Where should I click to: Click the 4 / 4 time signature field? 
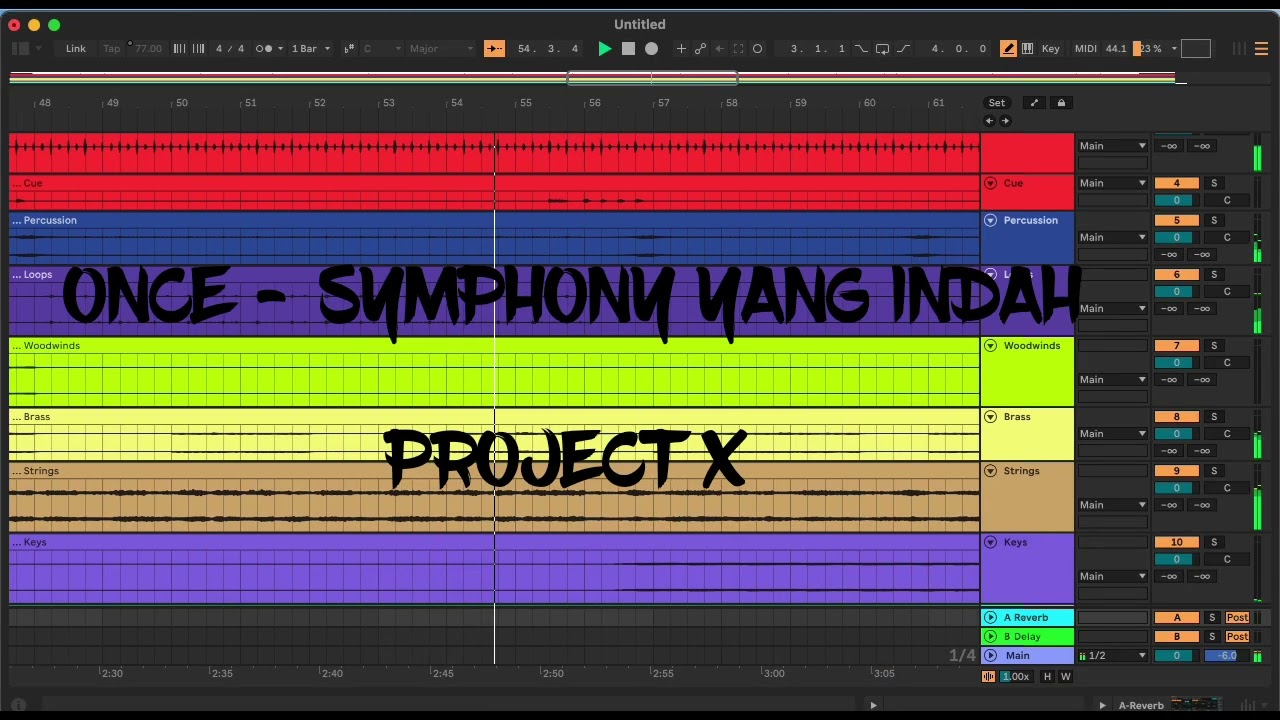230,48
